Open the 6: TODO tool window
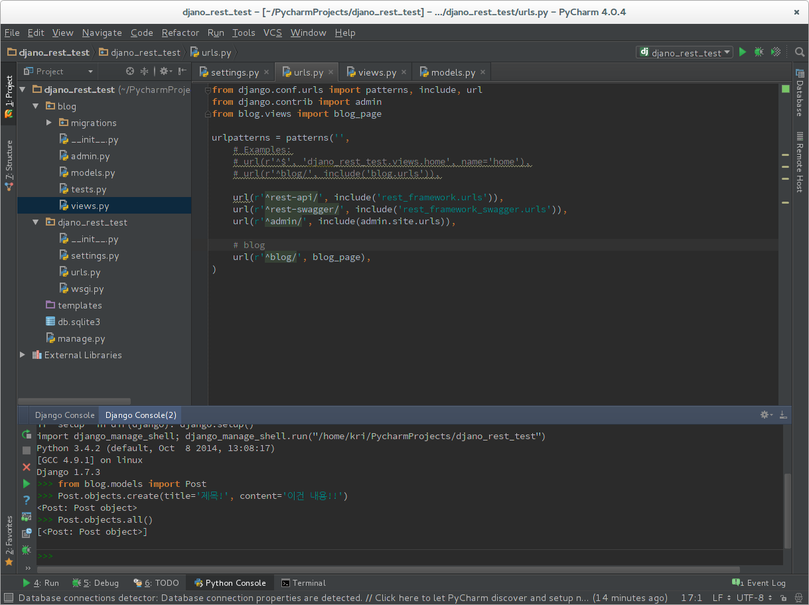The height and width of the screenshot is (605, 809). click(x=156, y=583)
